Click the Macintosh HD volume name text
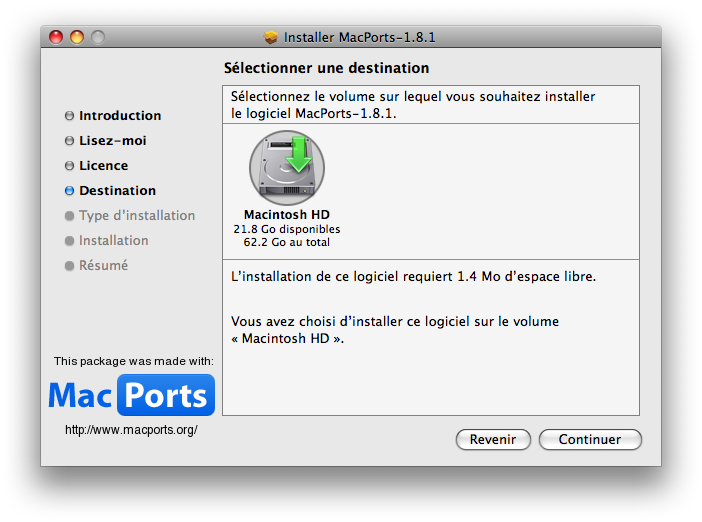Image resolution: width=702 pixels, height=522 pixels. pos(287,215)
